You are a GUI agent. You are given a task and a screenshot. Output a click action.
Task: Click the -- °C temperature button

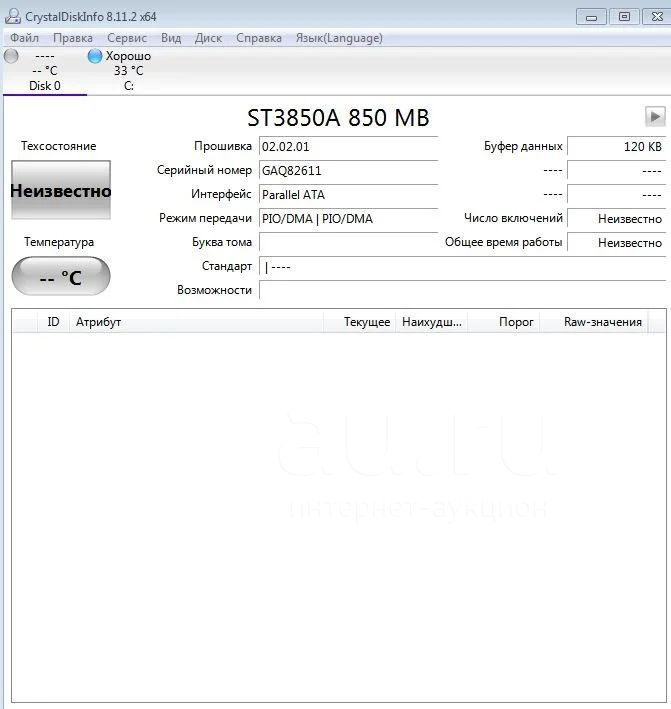click(61, 276)
